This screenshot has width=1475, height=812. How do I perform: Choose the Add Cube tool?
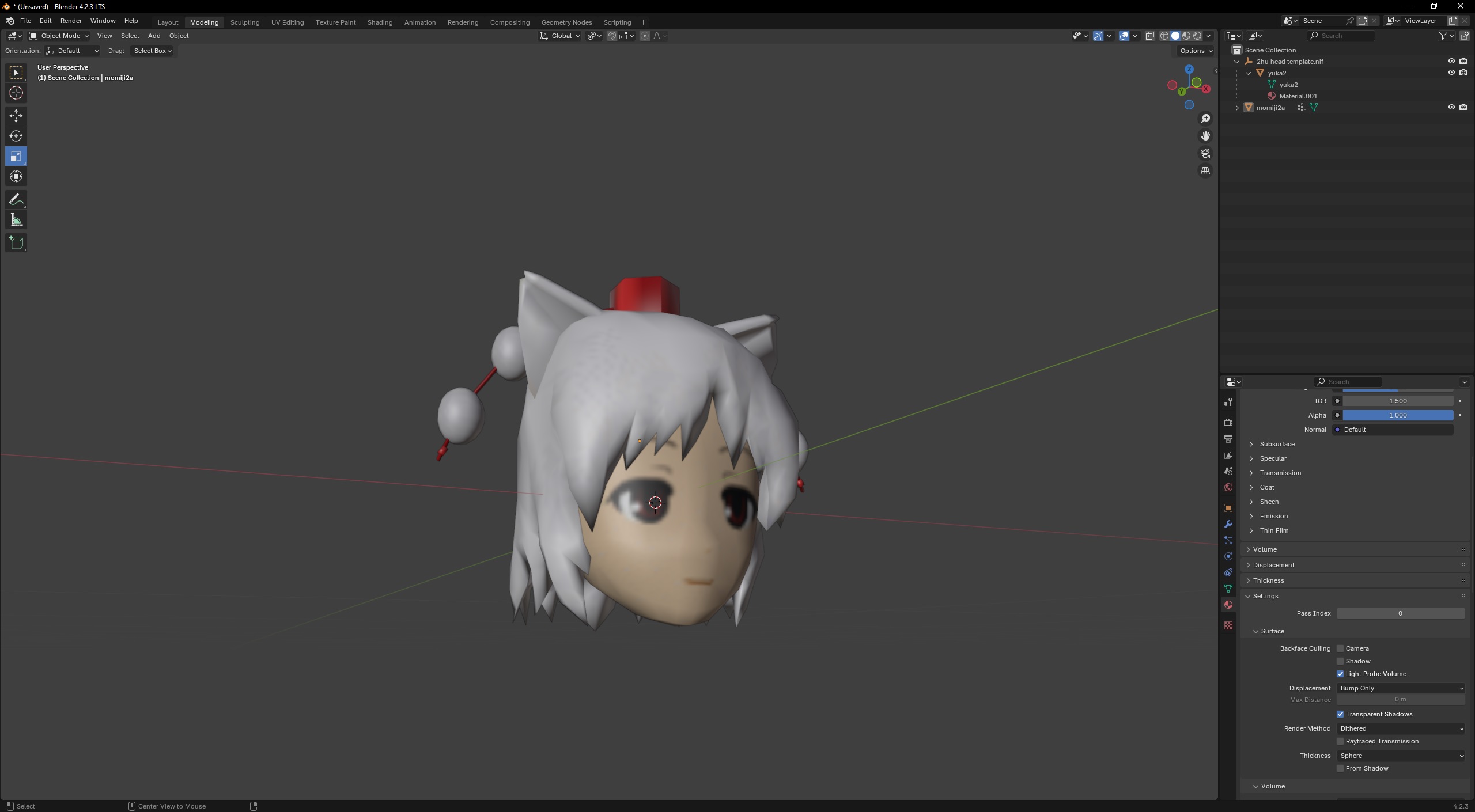tap(16, 243)
